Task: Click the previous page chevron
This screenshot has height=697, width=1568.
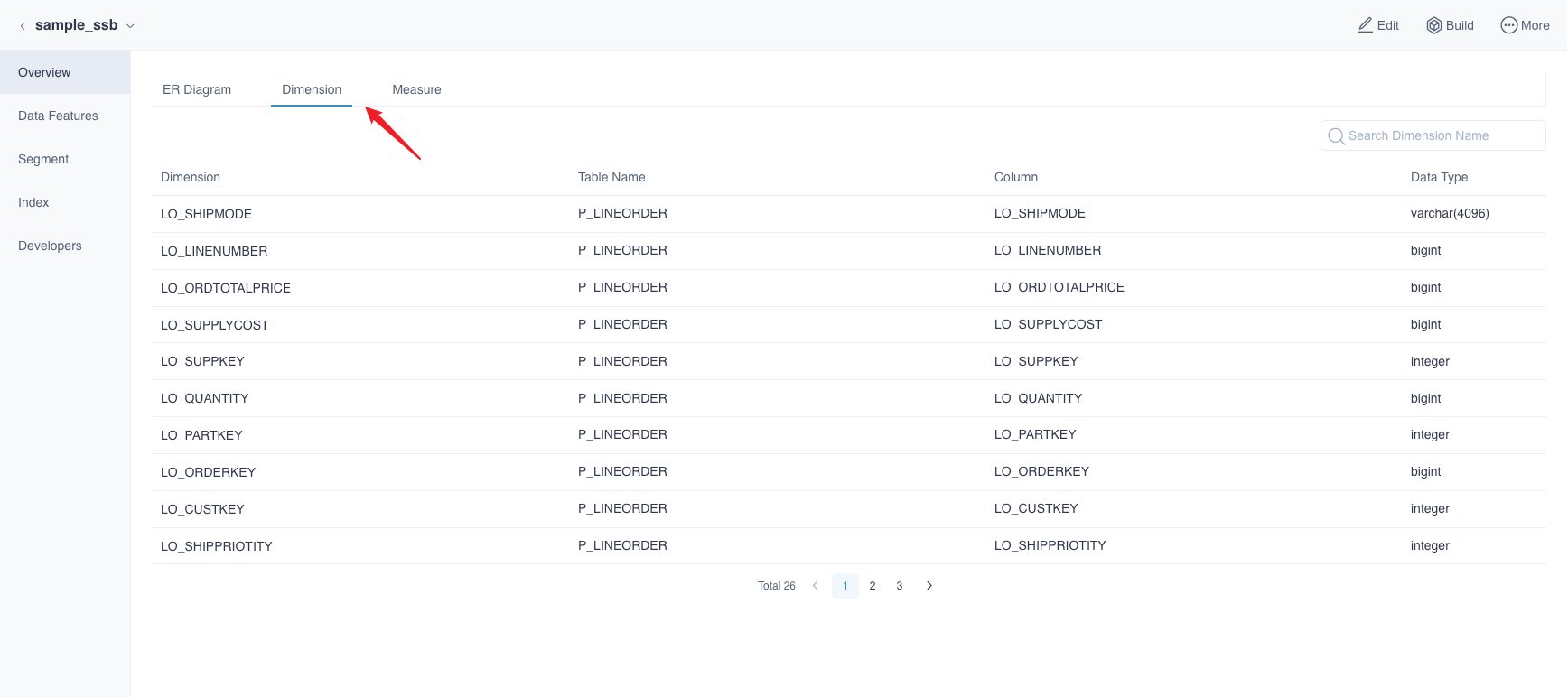Action: point(815,586)
